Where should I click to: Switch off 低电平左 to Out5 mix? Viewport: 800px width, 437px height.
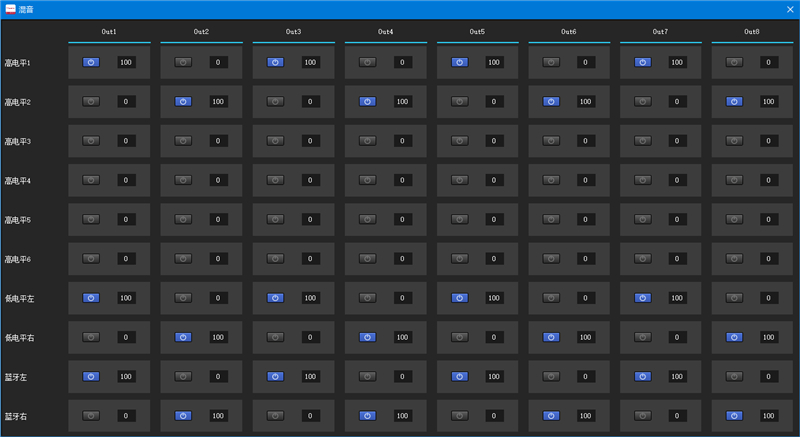coord(460,298)
